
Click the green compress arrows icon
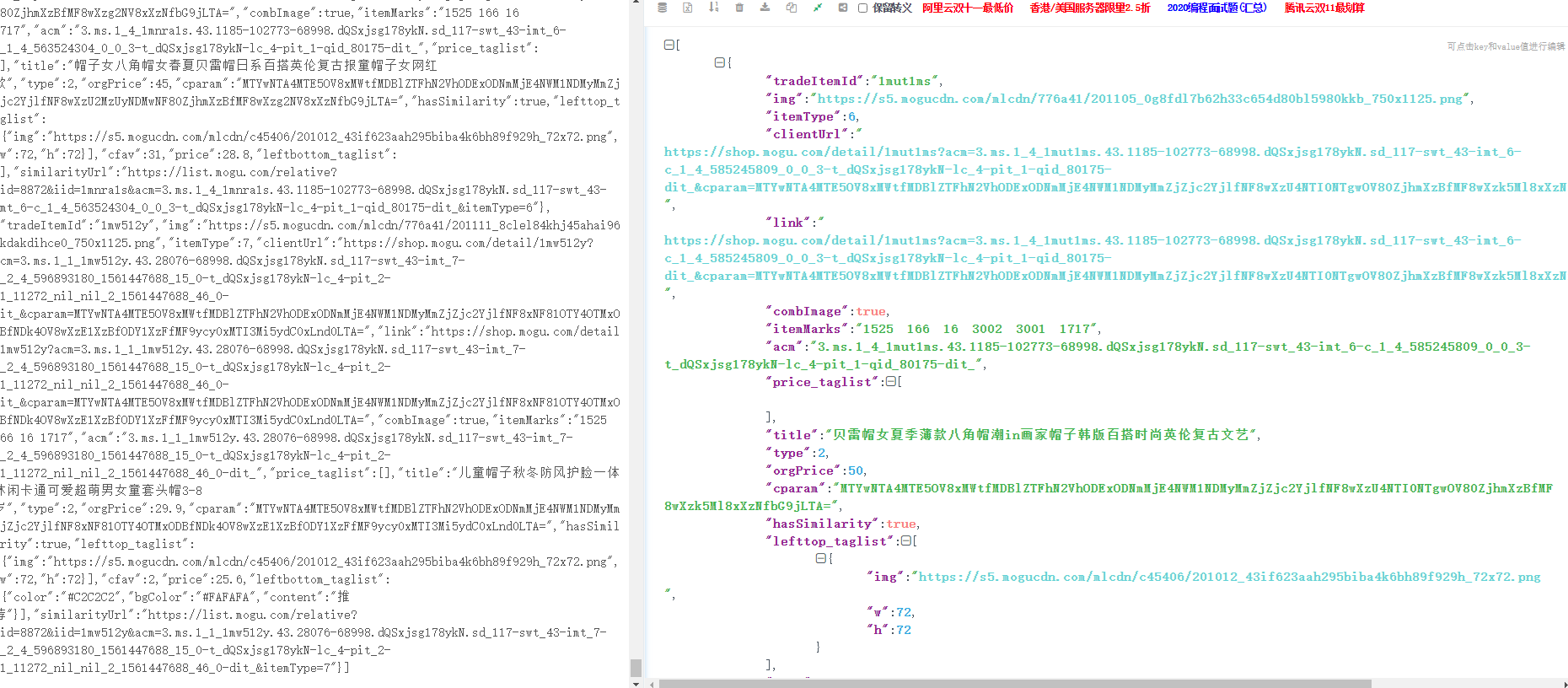coord(818,8)
